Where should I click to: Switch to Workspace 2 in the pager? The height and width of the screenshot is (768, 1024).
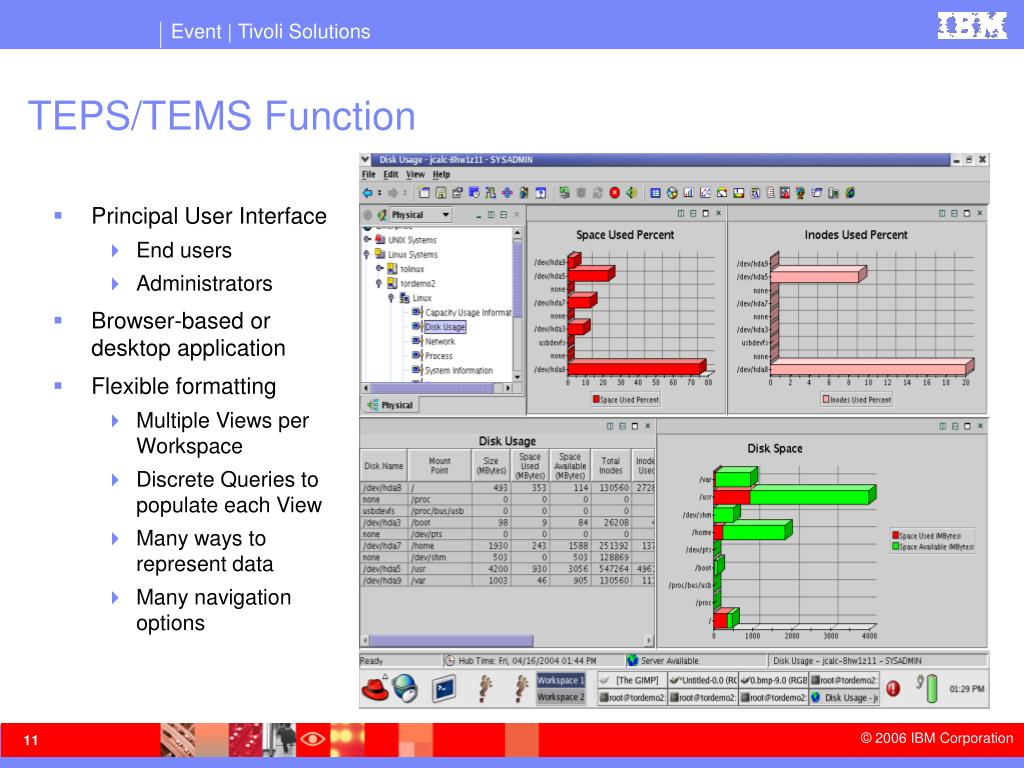561,697
